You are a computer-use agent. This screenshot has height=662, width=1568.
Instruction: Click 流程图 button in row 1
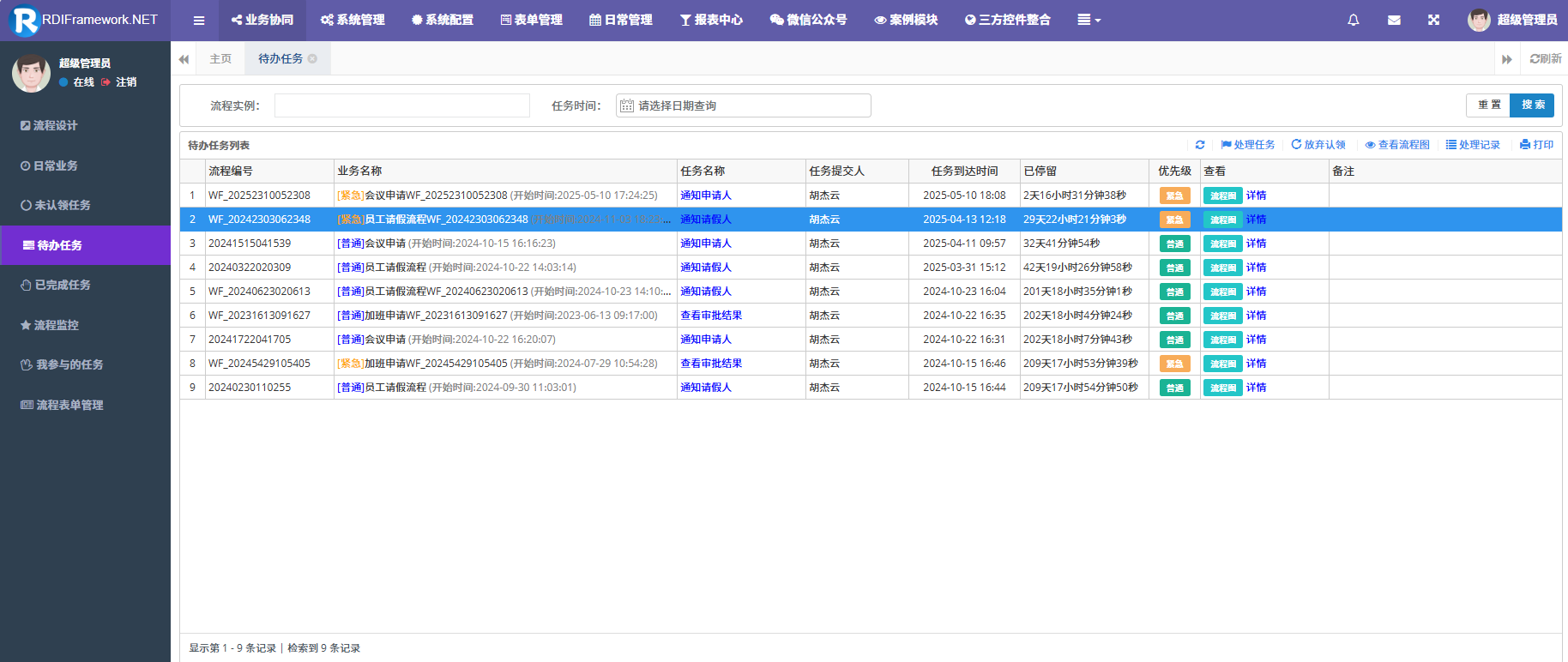coord(1222,196)
